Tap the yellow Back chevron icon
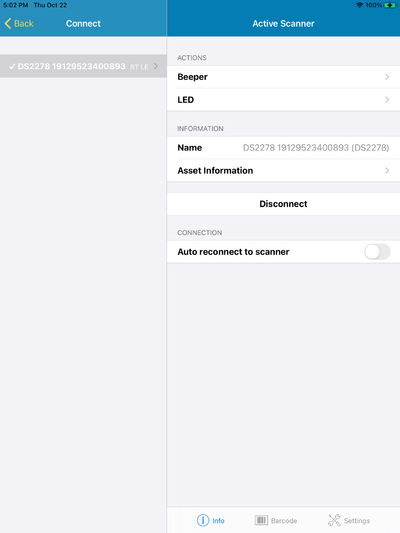Viewport: 400px width, 533px height. tap(8, 23)
